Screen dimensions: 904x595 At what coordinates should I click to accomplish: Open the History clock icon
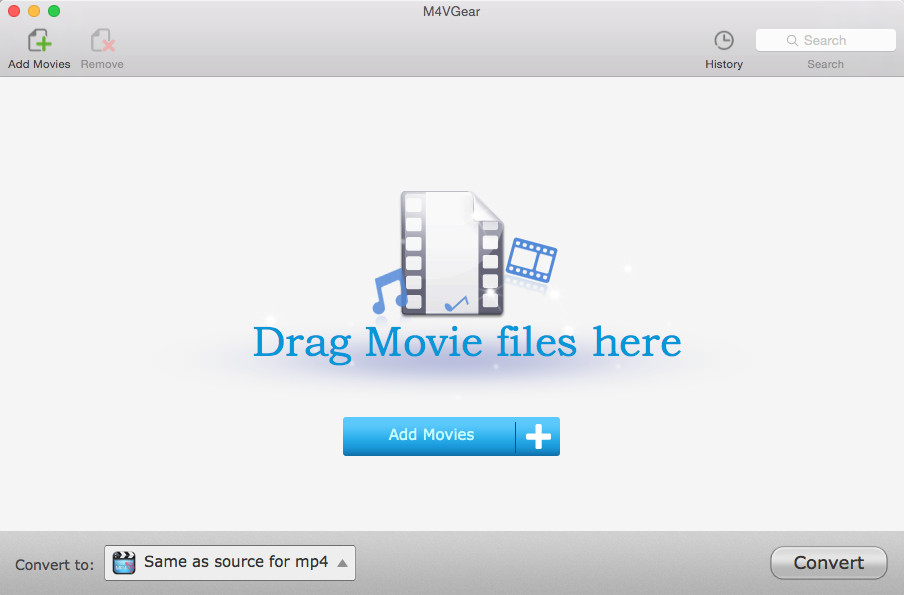(x=723, y=40)
